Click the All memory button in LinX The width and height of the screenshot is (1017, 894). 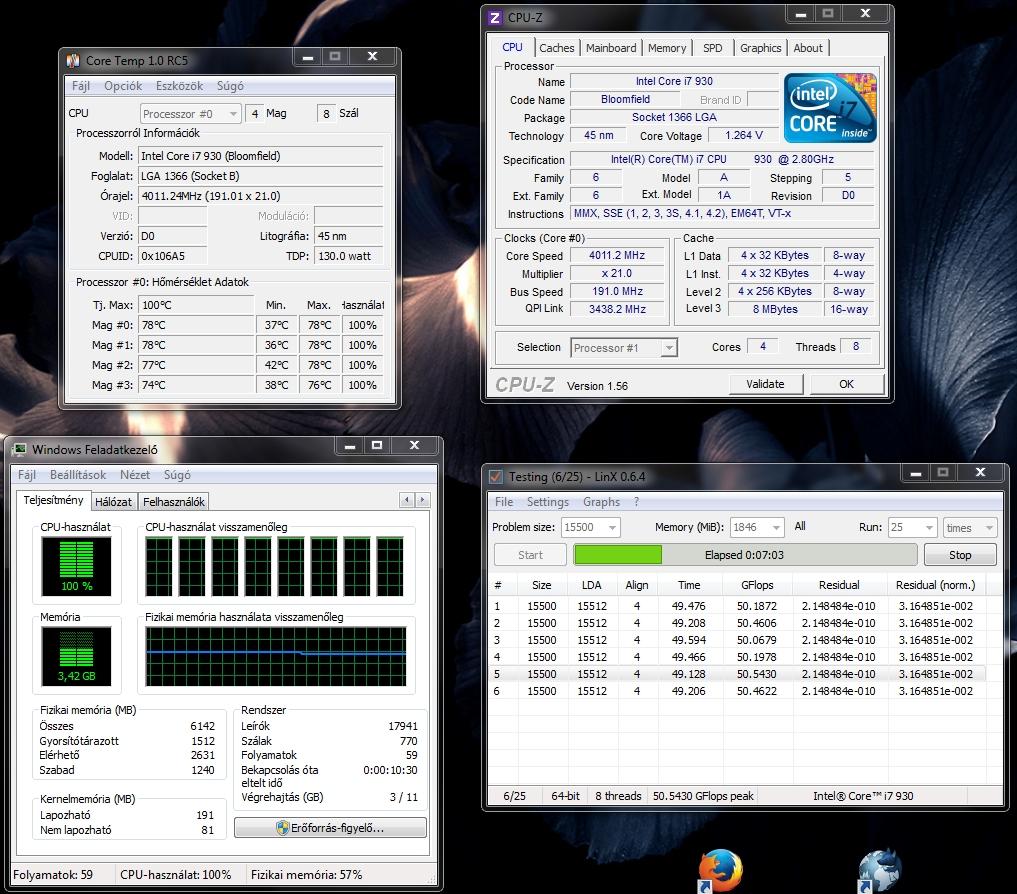point(800,526)
